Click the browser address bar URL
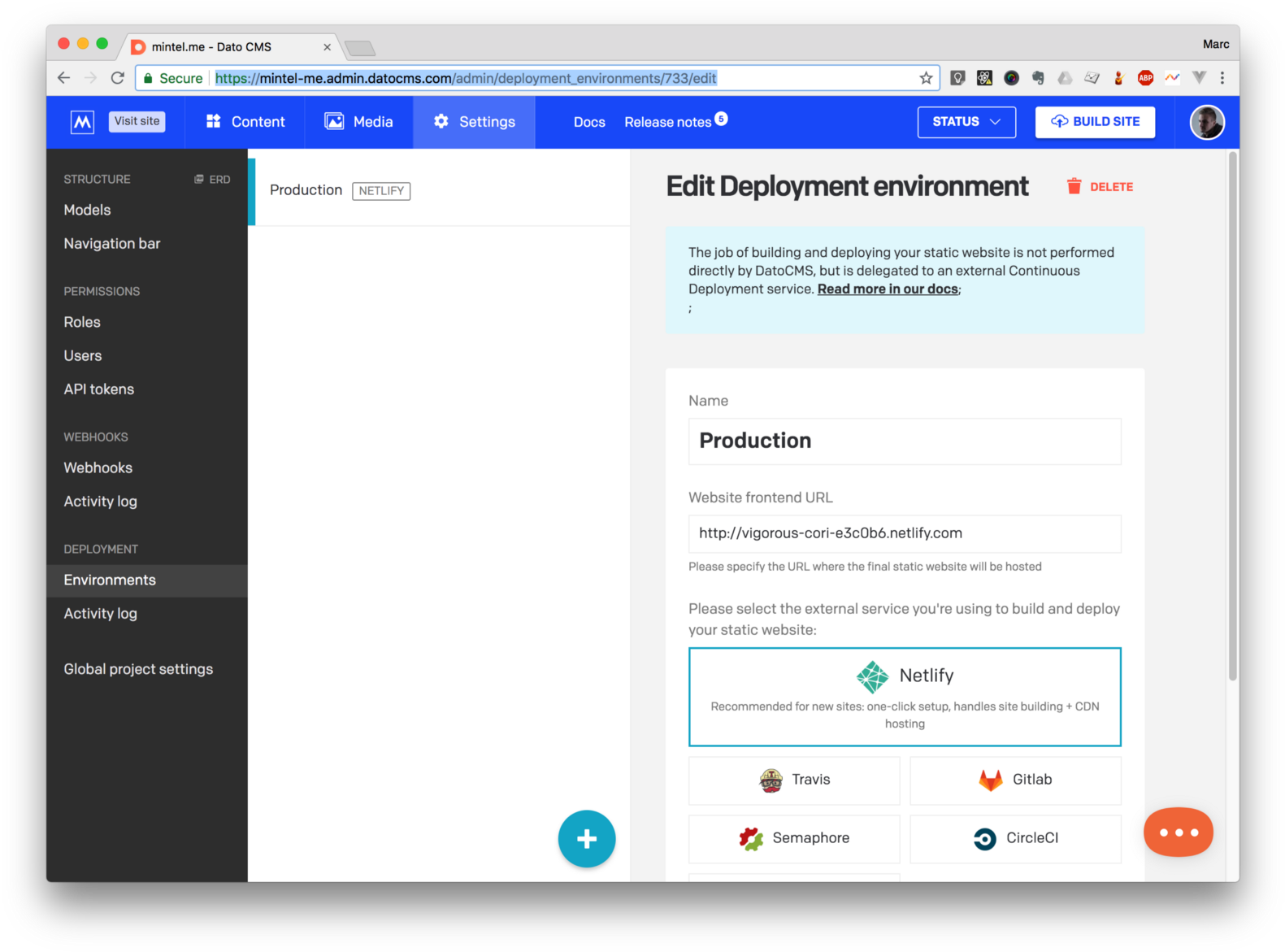This screenshot has height=952, width=1285. [466, 78]
